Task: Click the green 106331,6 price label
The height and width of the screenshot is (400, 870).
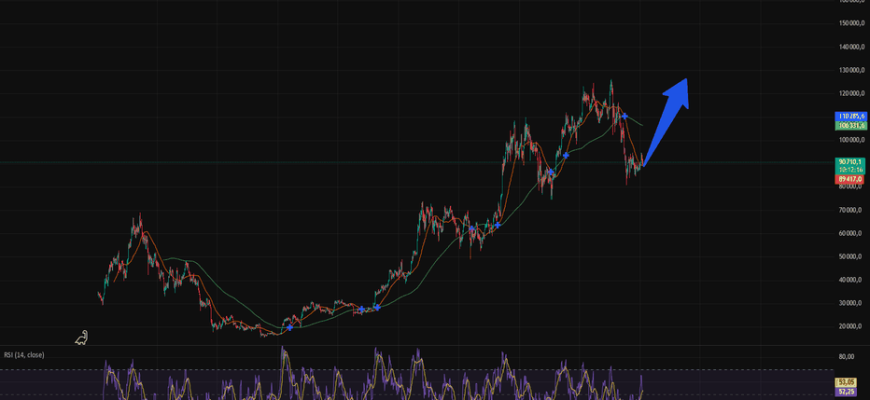Action: (x=849, y=125)
